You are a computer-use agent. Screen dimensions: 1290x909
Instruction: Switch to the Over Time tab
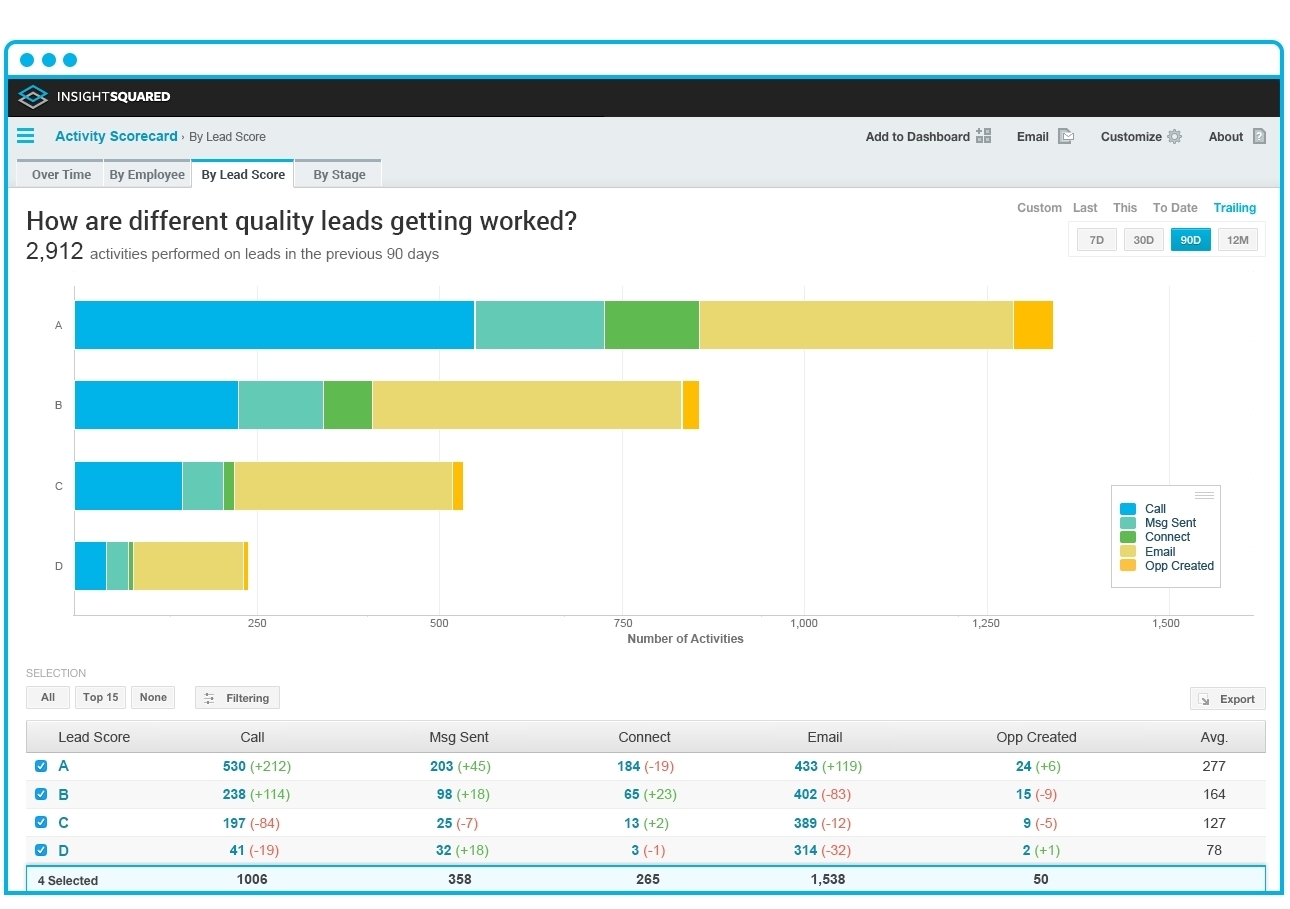[61, 174]
